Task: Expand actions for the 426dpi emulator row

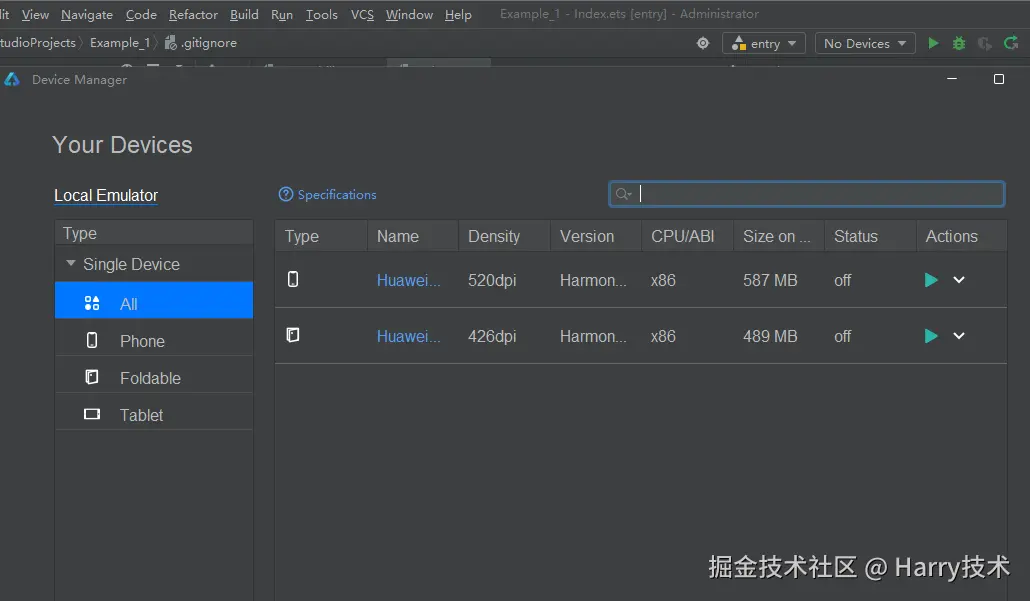Action: (x=959, y=336)
